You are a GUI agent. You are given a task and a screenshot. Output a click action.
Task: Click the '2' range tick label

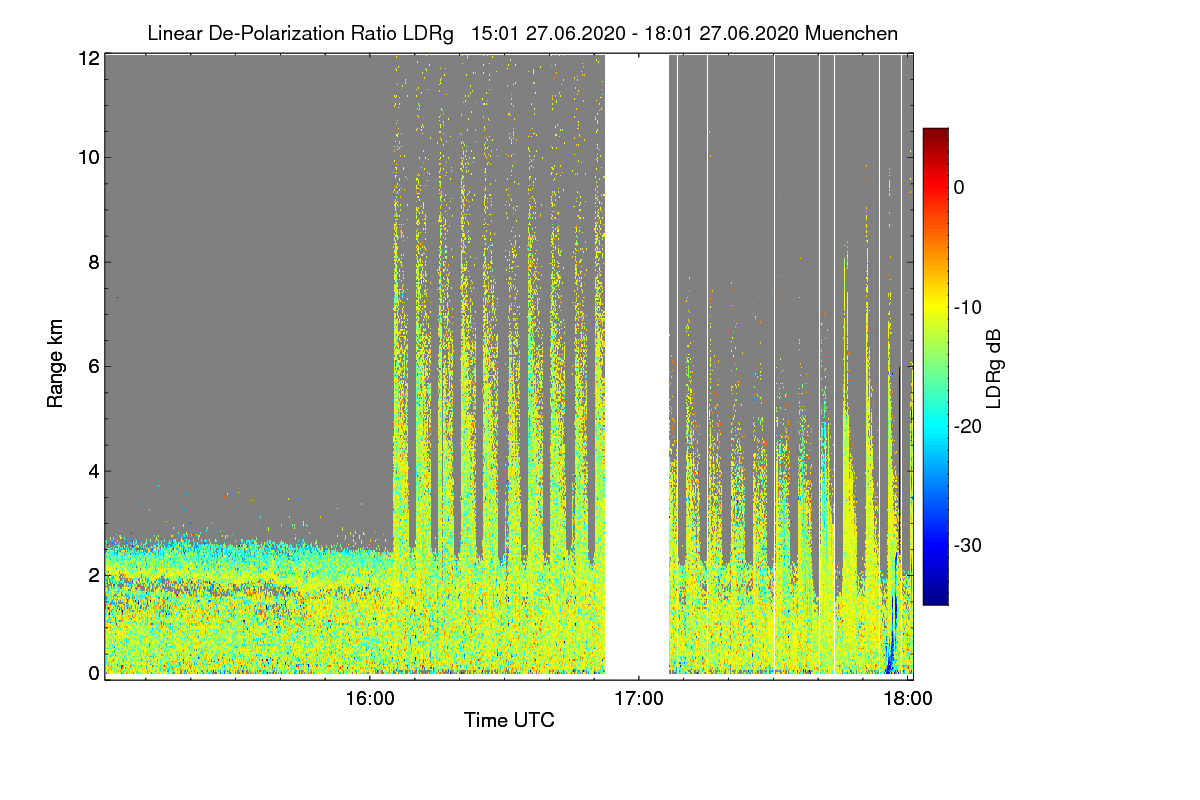[x=94, y=575]
